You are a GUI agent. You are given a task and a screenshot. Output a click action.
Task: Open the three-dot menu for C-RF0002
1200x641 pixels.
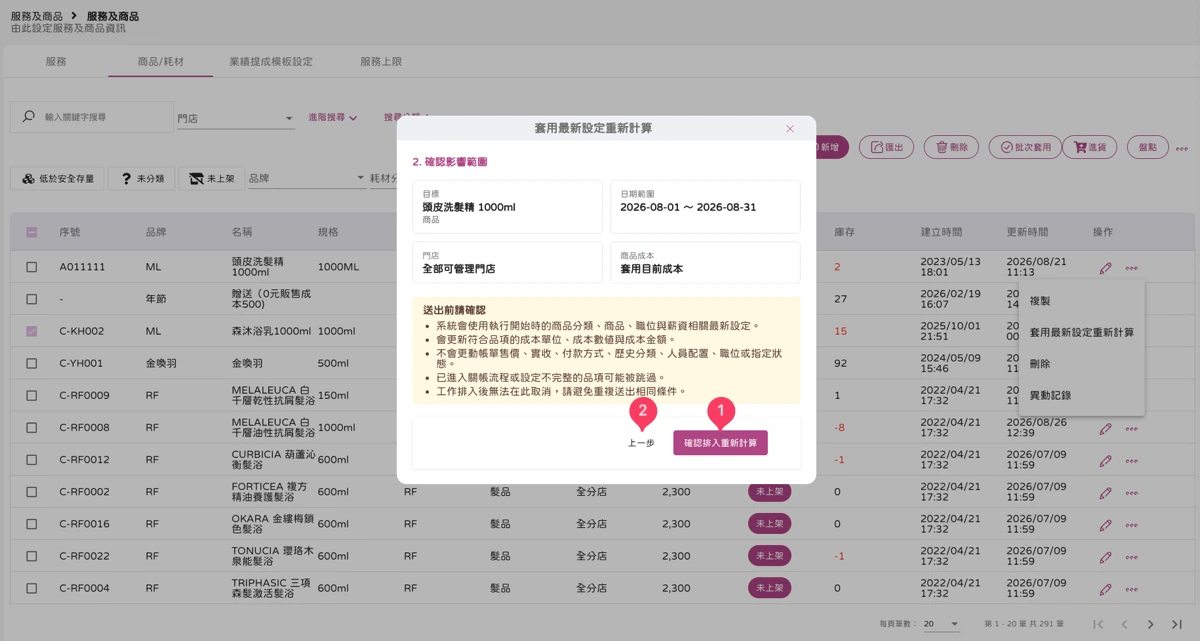[1131, 492]
